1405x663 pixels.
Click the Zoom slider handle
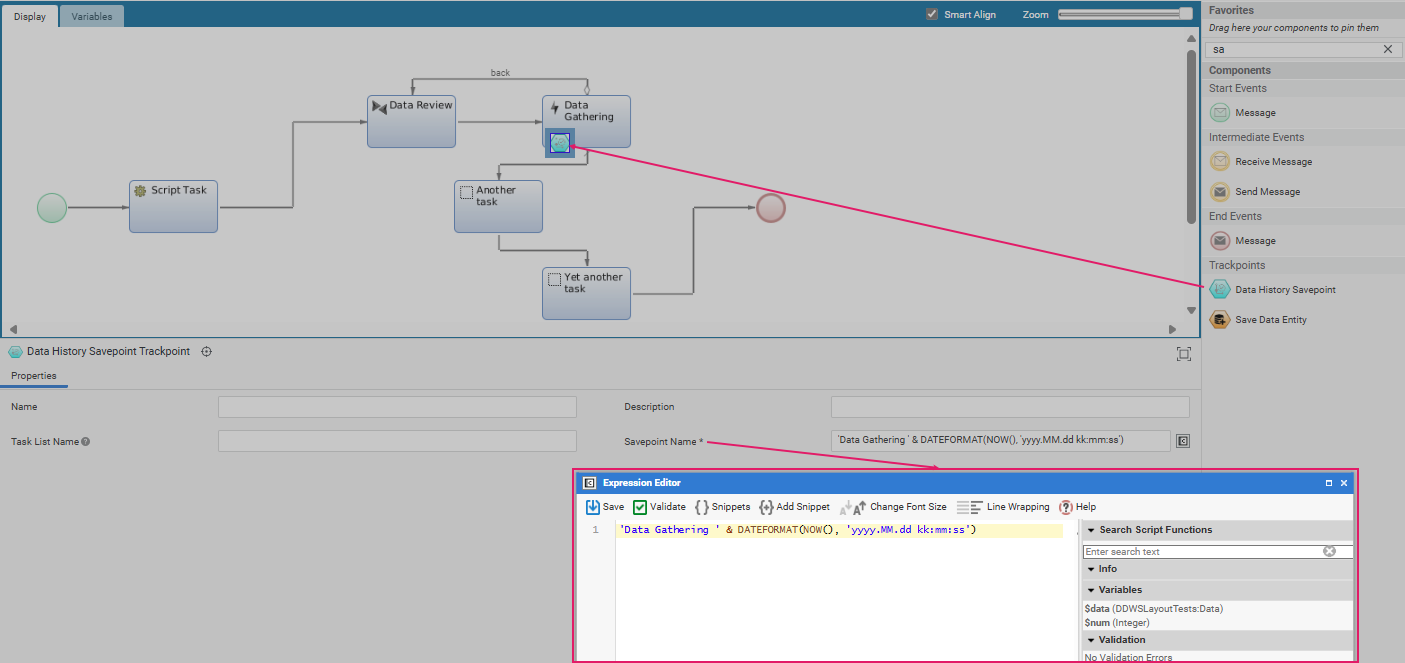1186,14
